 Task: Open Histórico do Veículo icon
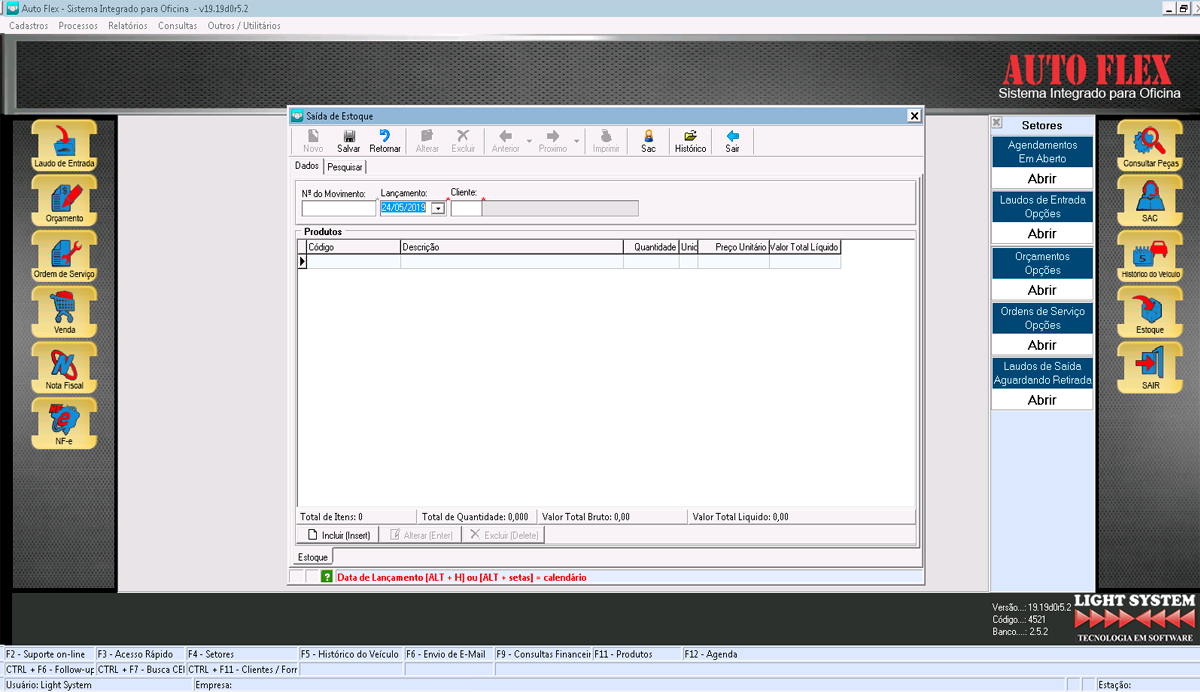click(1150, 257)
